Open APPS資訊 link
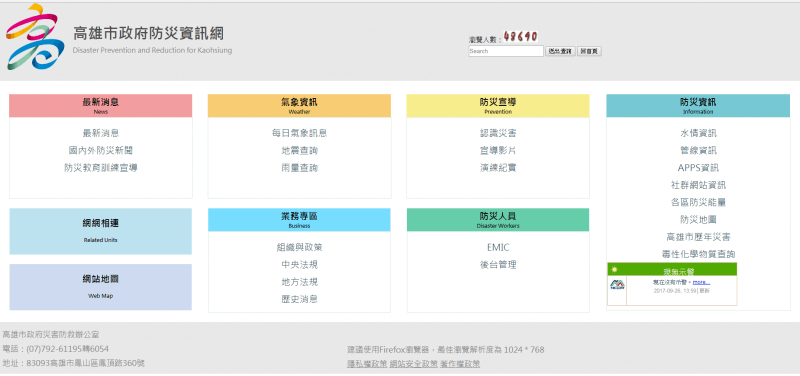 pos(698,167)
